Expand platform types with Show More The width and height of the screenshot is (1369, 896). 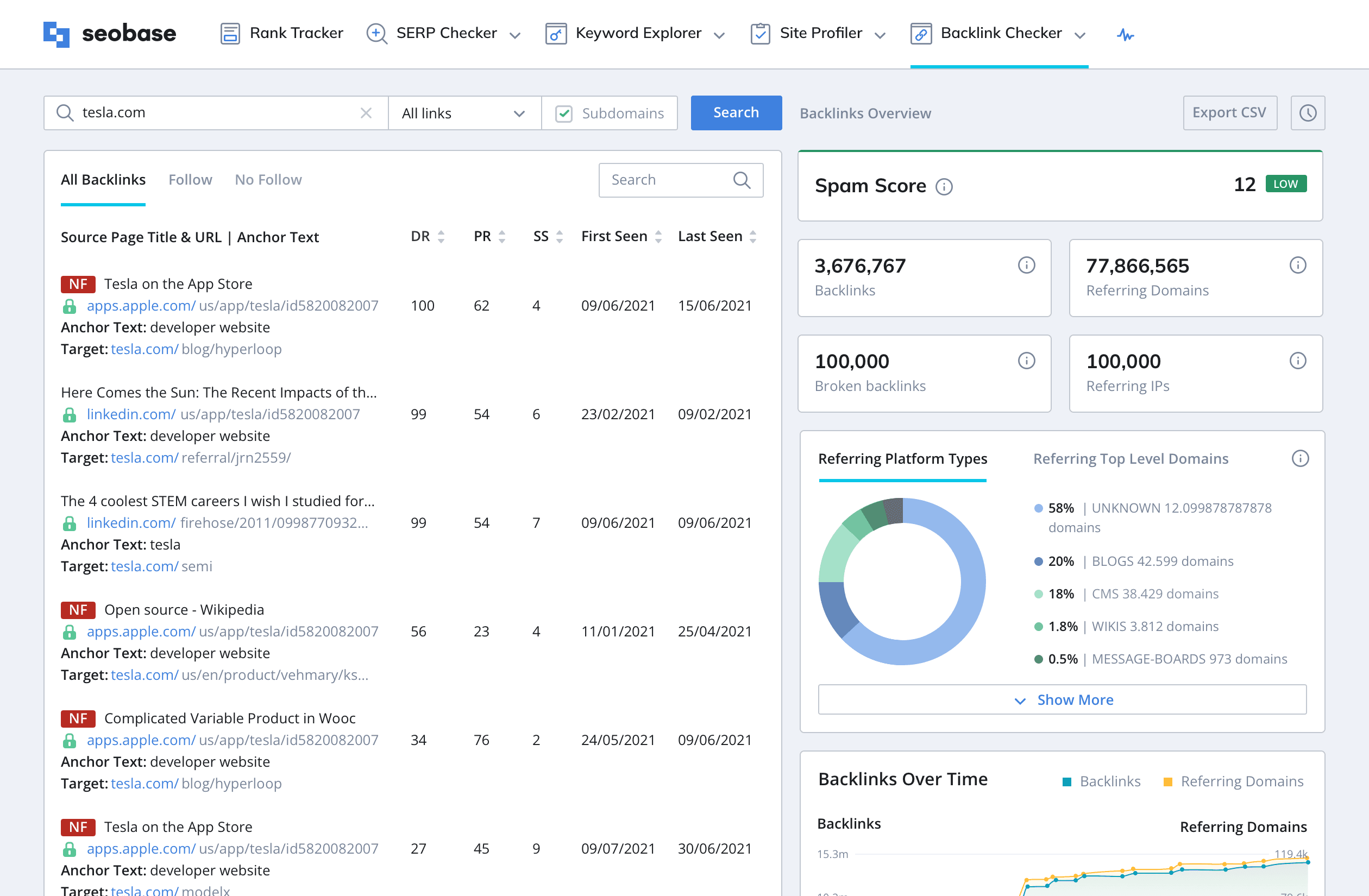click(x=1062, y=699)
